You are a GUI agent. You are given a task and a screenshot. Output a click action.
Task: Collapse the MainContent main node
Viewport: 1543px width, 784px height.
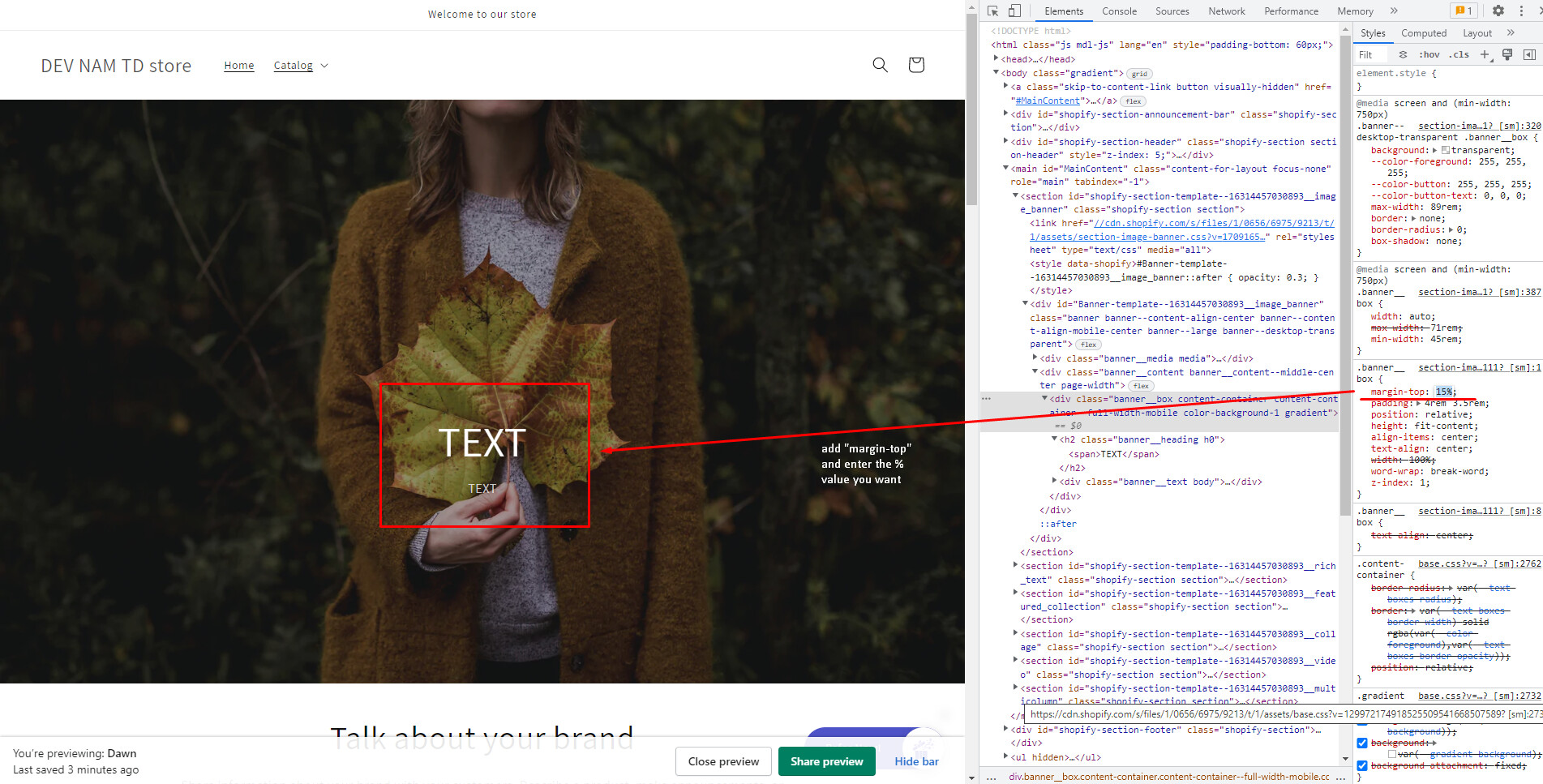pyautogui.click(x=1006, y=168)
